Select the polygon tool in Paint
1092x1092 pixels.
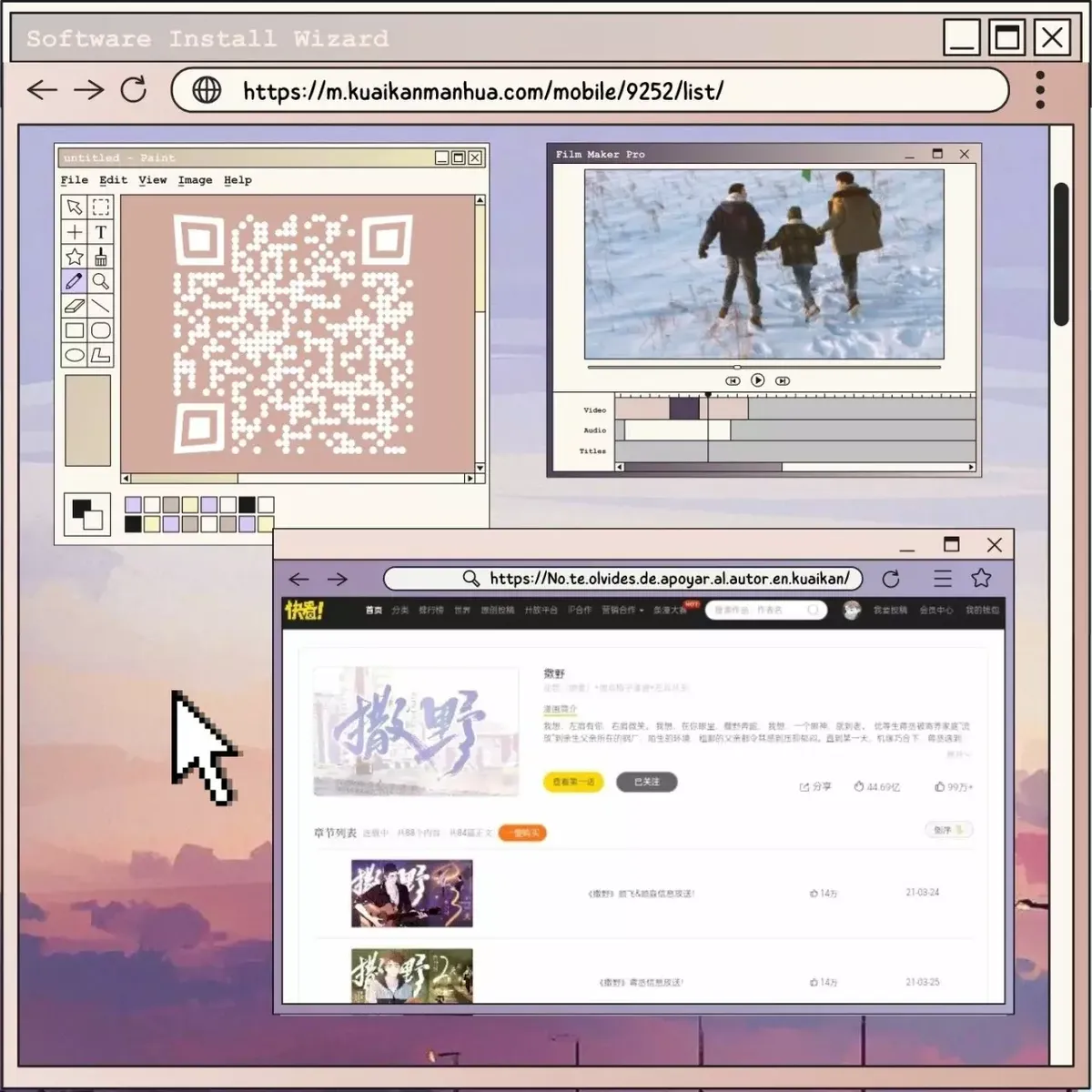(x=101, y=355)
